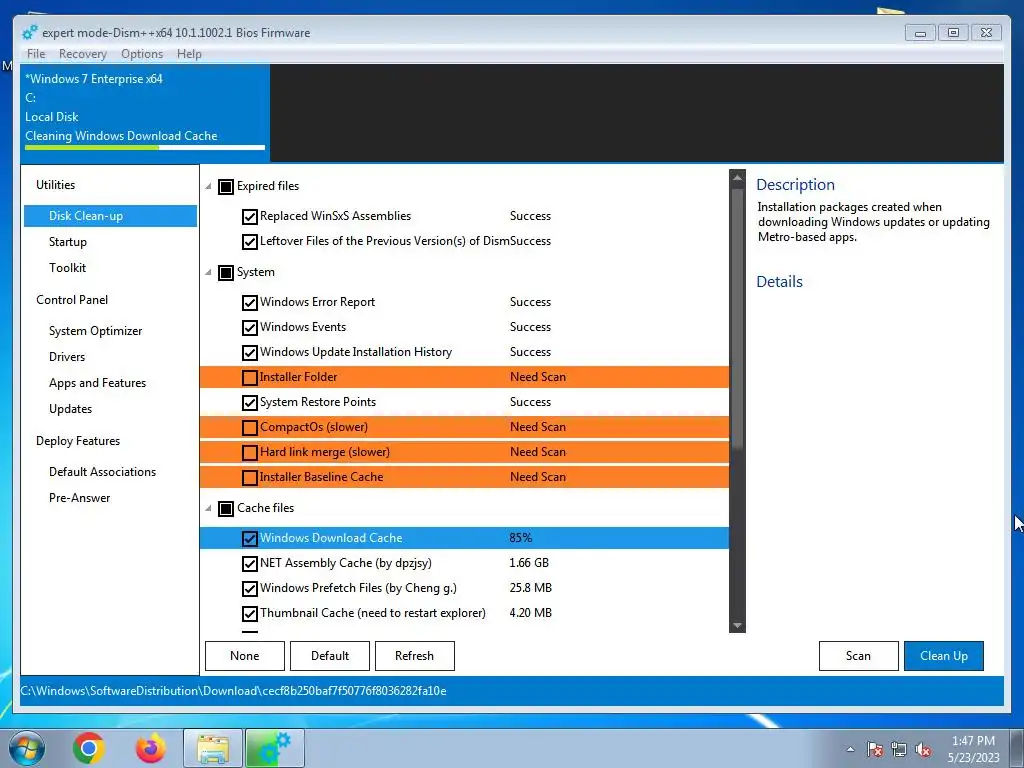
Task: Select the Windows 7 Enterprise x64 image tile
Action: click(145, 112)
